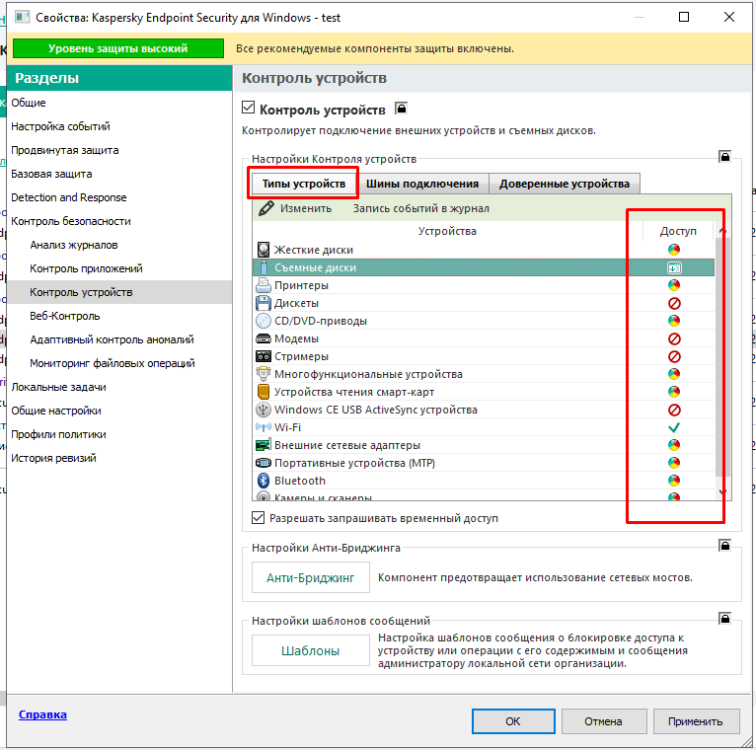Click the OK button
The width and height of the screenshot is (756, 750).
[513, 722]
